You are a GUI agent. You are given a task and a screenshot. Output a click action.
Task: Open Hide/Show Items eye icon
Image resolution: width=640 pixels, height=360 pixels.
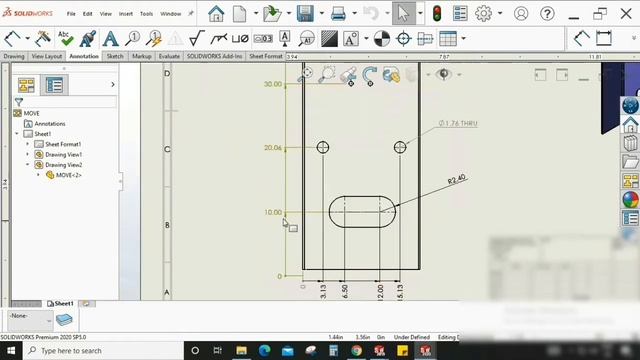click(x=443, y=74)
